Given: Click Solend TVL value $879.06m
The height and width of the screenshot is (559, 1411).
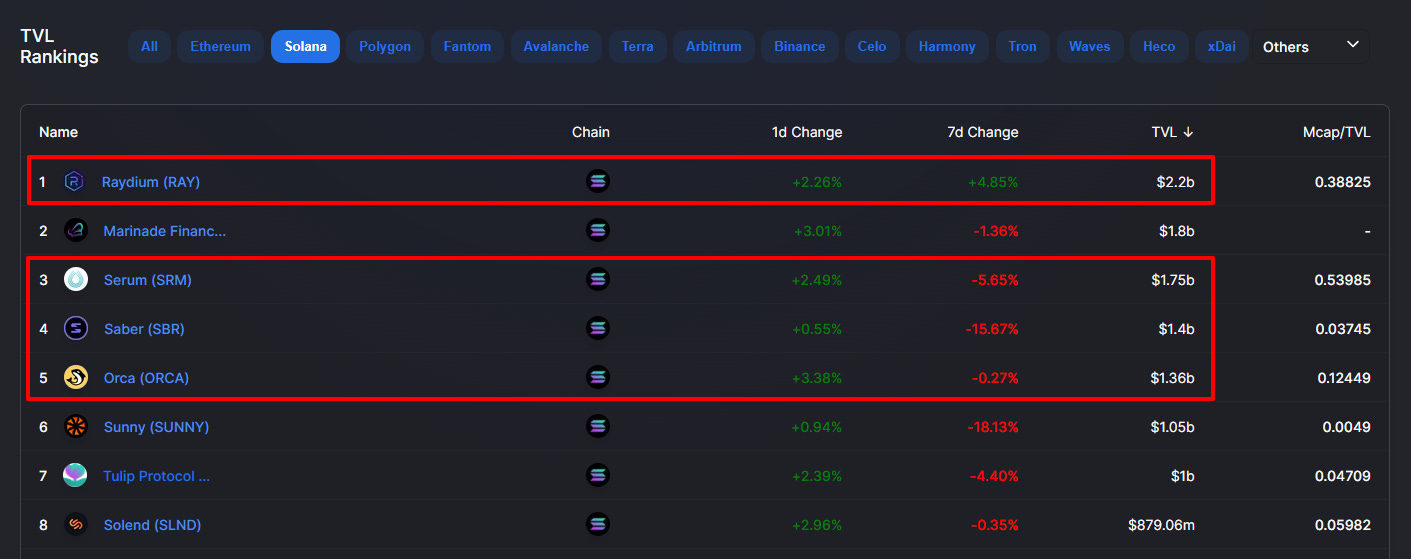Looking at the screenshot, I should point(1161,525).
